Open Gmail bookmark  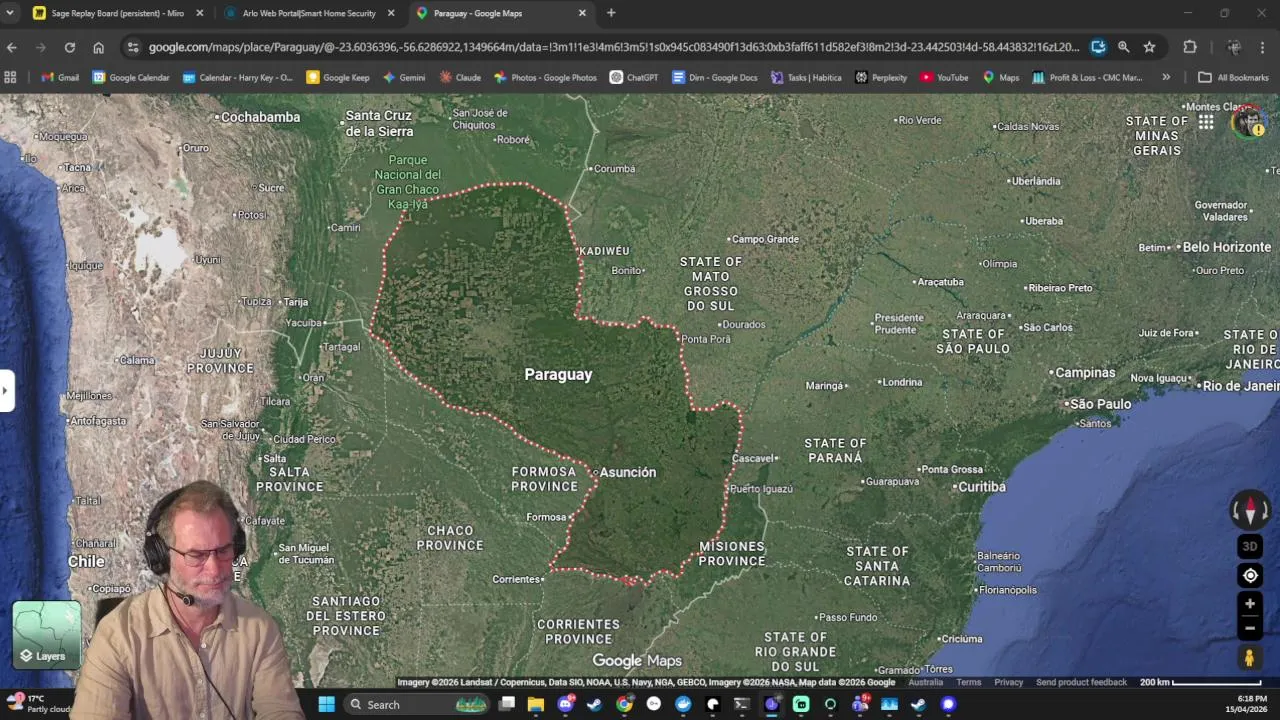coord(60,77)
